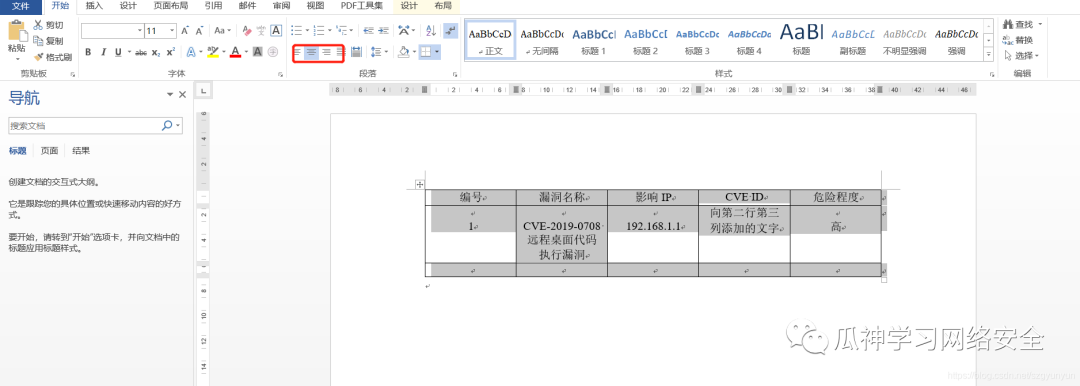Apply the 副标题 style
This screenshot has width=1080, height=386.
coord(853,41)
